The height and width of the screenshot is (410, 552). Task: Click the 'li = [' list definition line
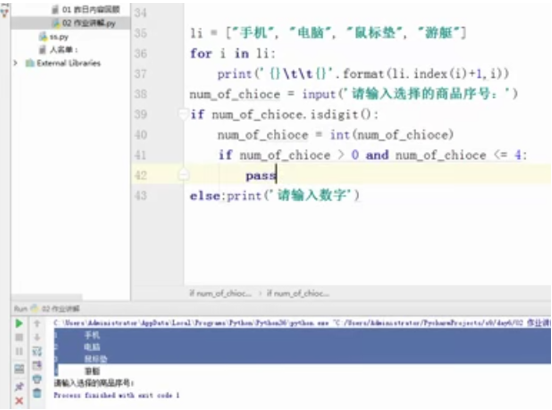pyautogui.click(x=328, y=33)
